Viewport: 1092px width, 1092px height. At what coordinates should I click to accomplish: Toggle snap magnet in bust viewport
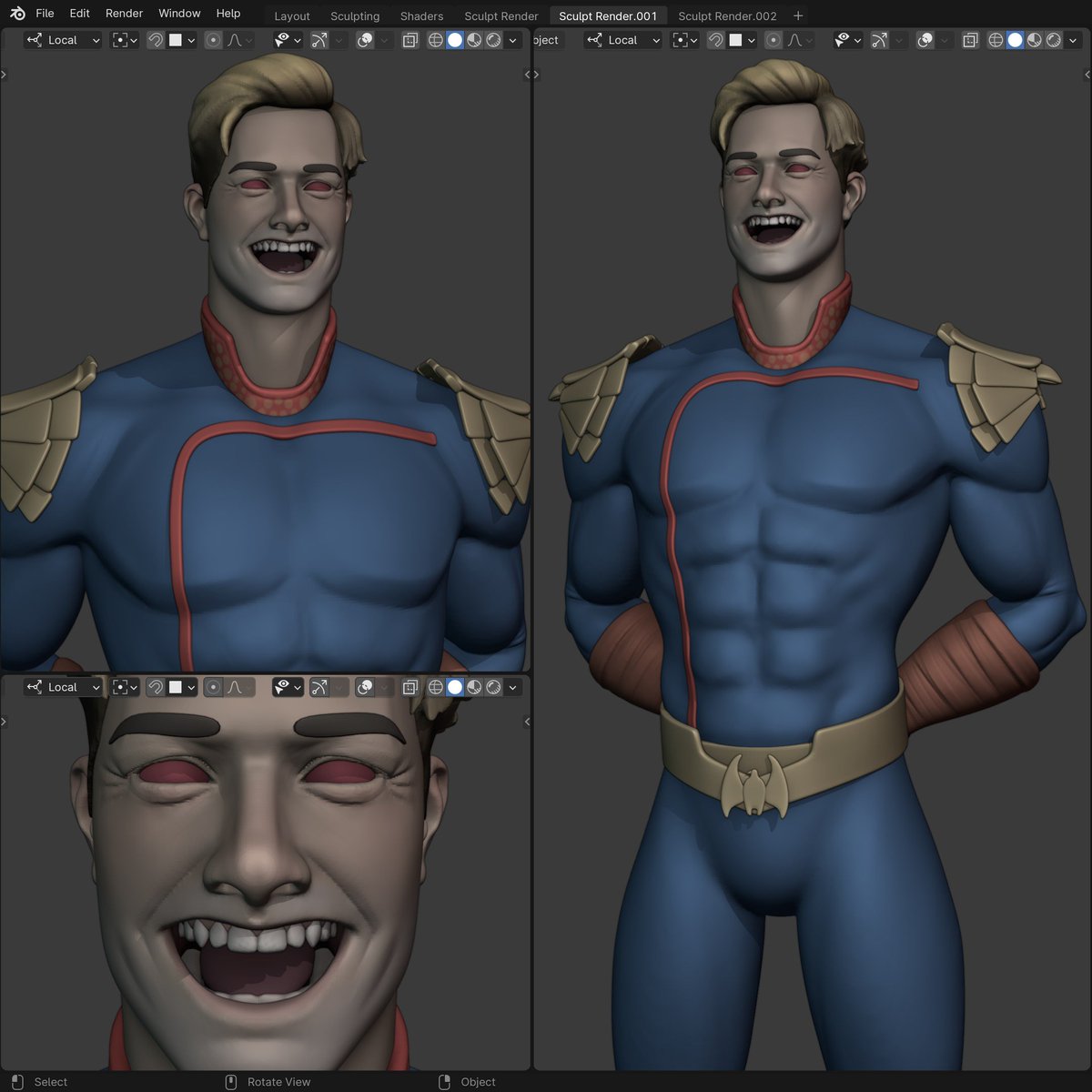pos(156,40)
